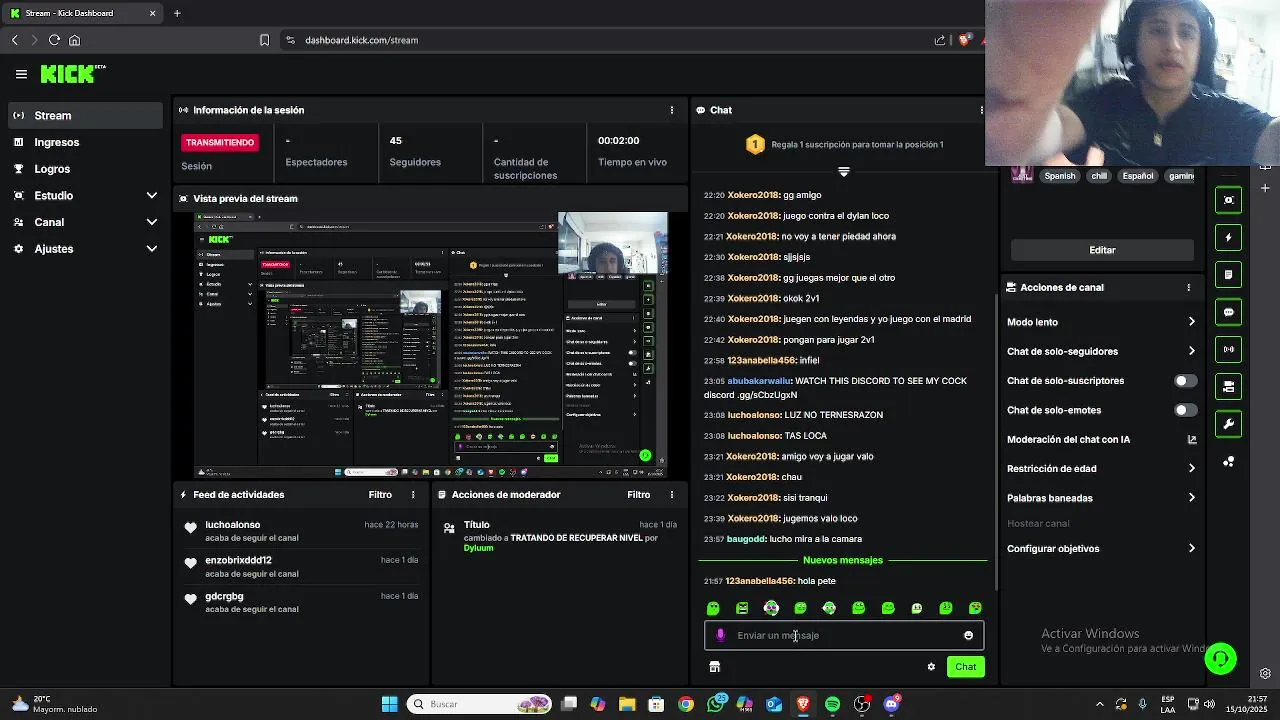The width and height of the screenshot is (1280, 720).
Task: Click the KICK logo
Action: pos(72,74)
